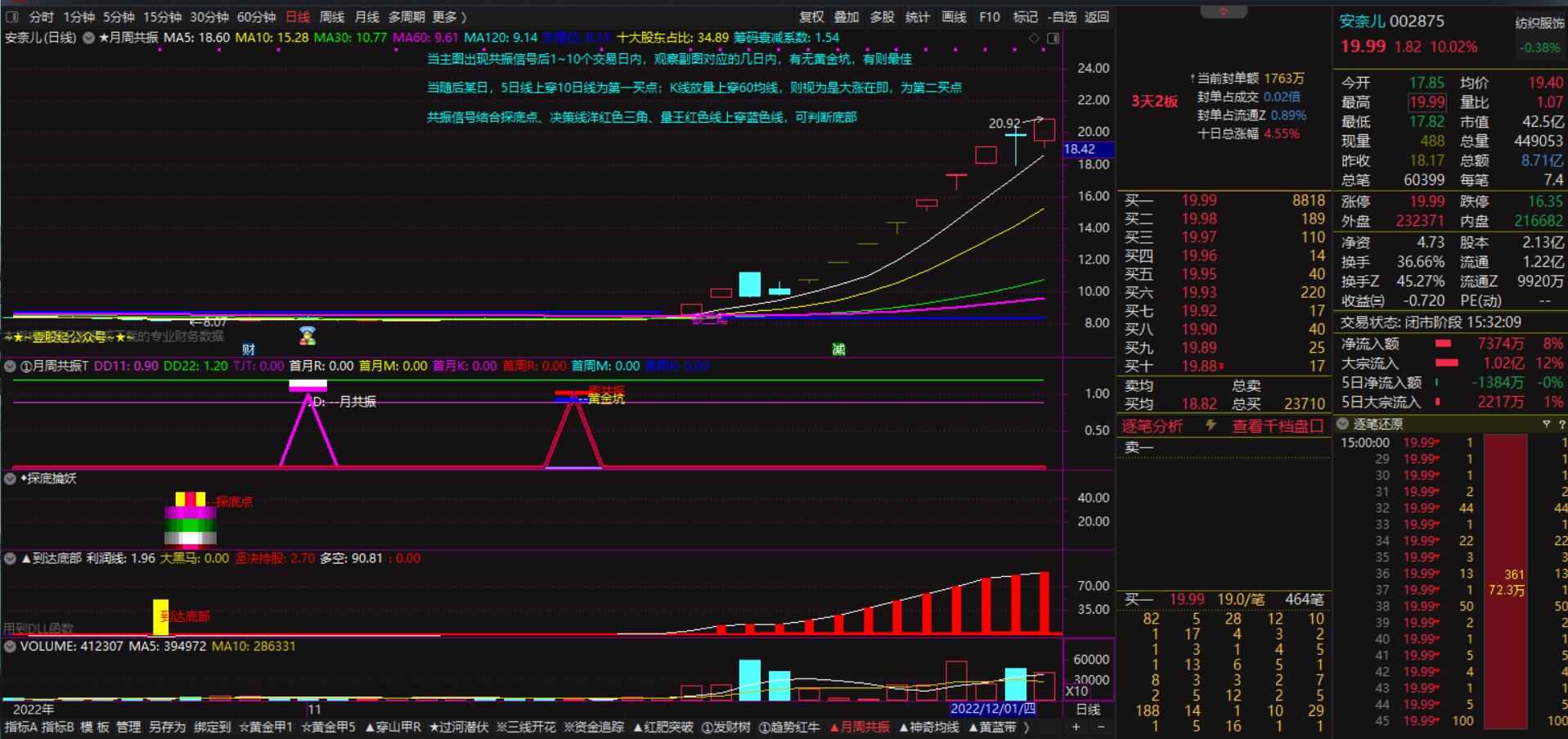1568x739 pixels.
Task: Click the plus zoom icon at the chart bottom
Action: click(1077, 727)
